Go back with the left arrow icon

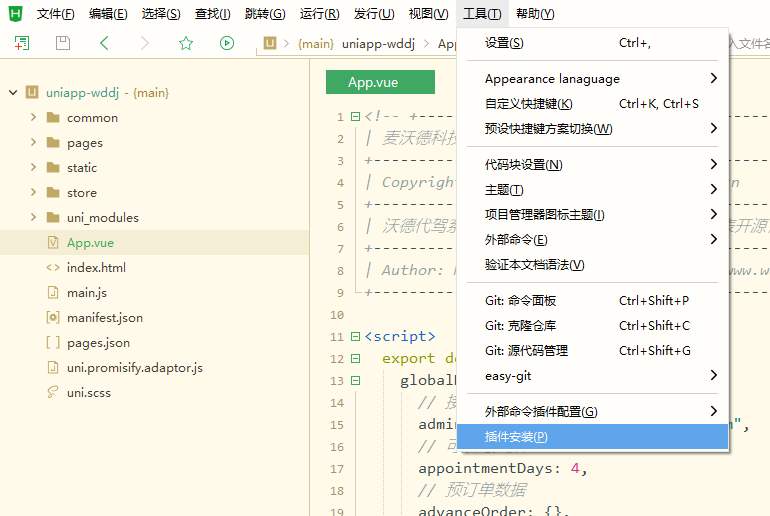(104, 43)
